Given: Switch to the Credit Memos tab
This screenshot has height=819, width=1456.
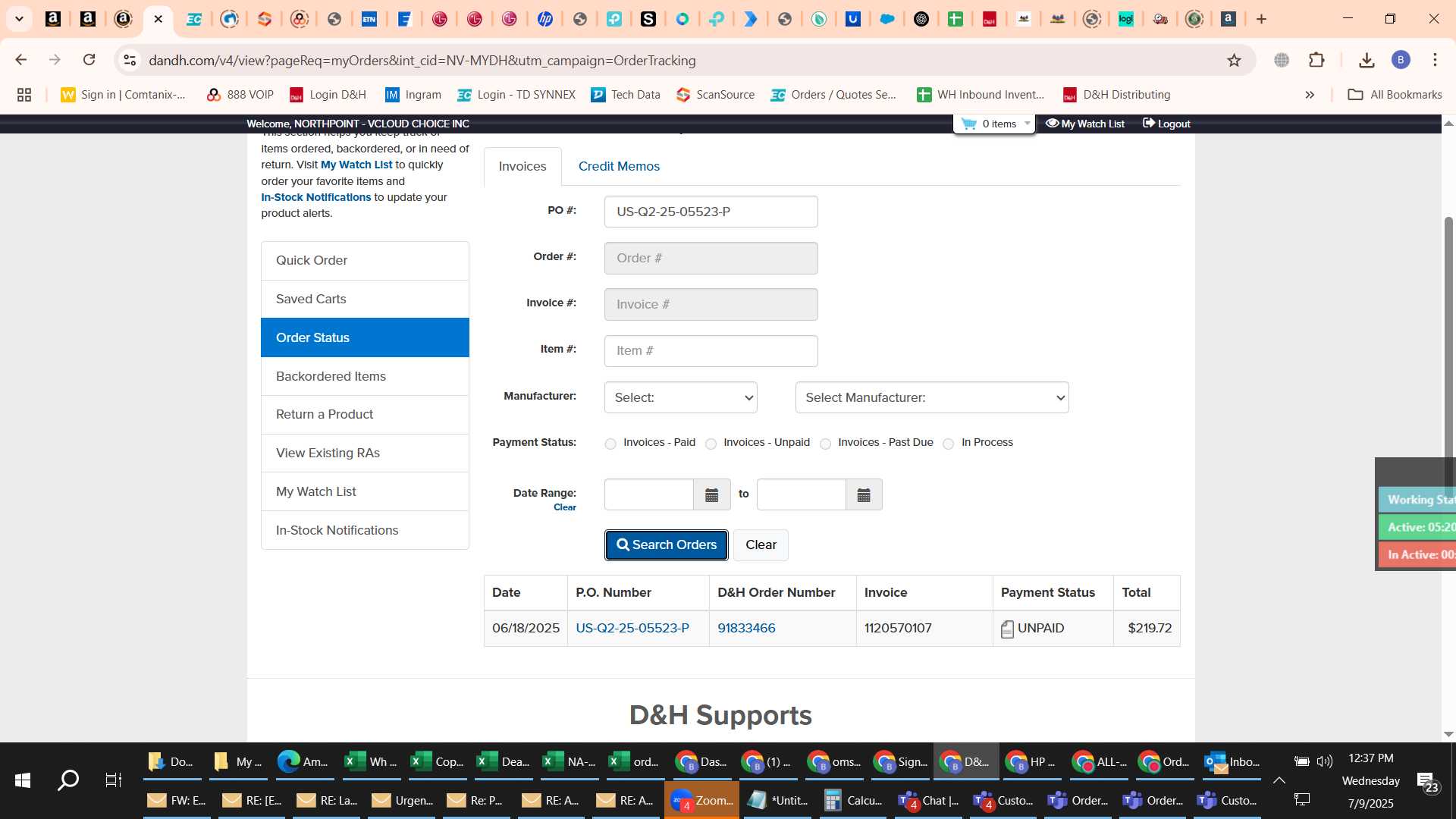Looking at the screenshot, I should 619,166.
